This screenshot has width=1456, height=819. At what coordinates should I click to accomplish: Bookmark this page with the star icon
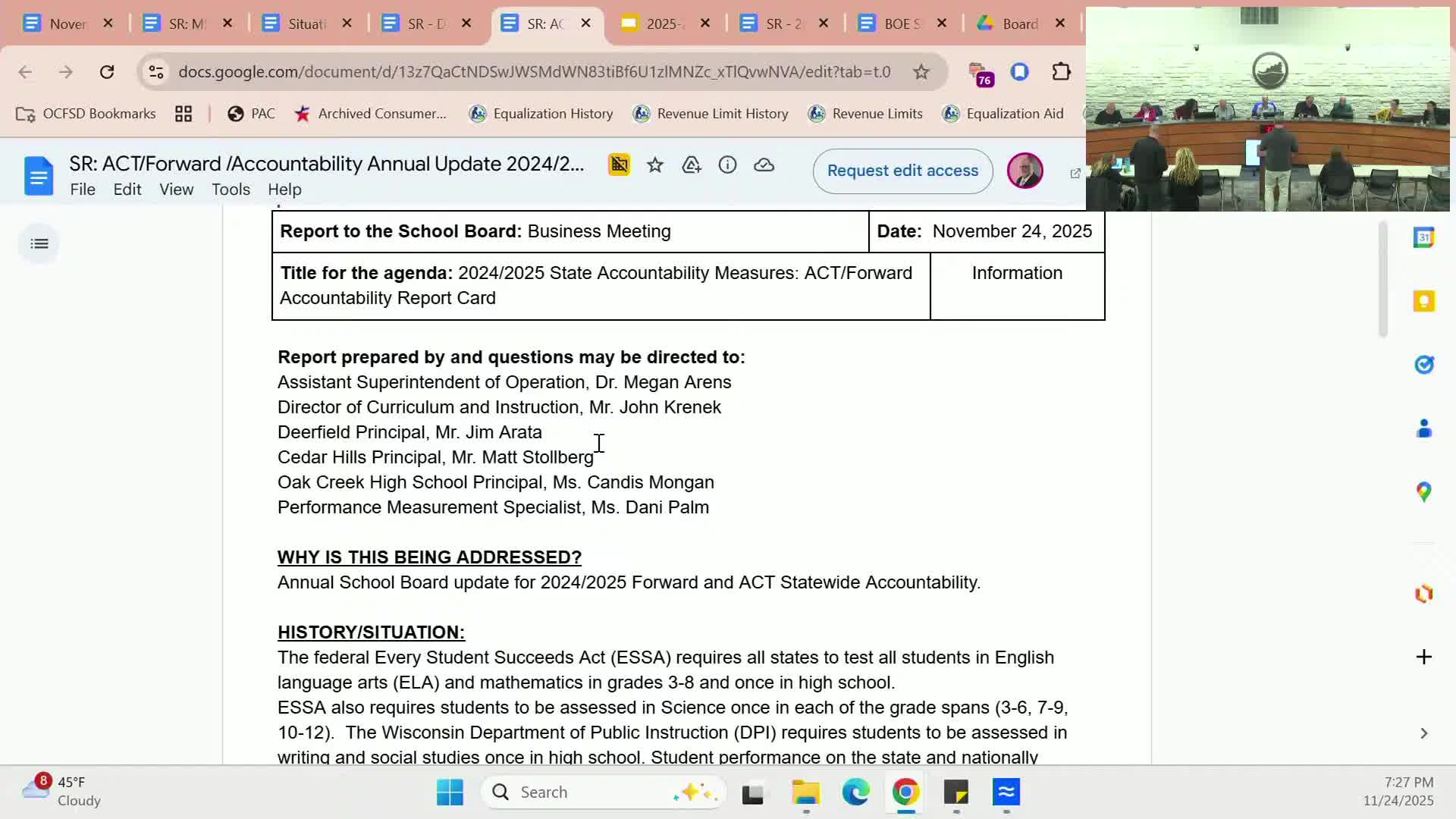tap(921, 72)
